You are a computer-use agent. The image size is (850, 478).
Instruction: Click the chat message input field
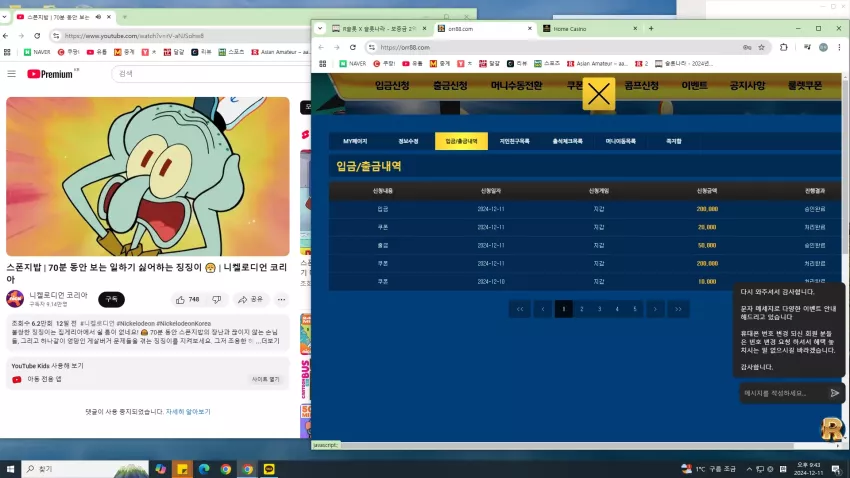tap(783, 393)
